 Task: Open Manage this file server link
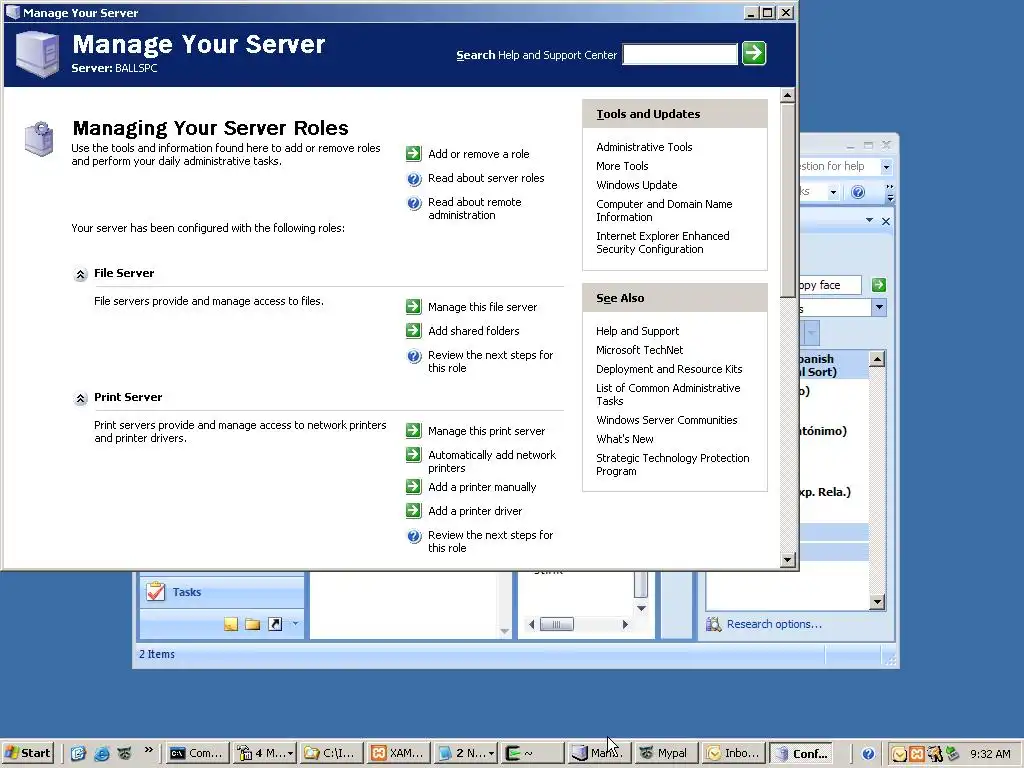tap(483, 307)
